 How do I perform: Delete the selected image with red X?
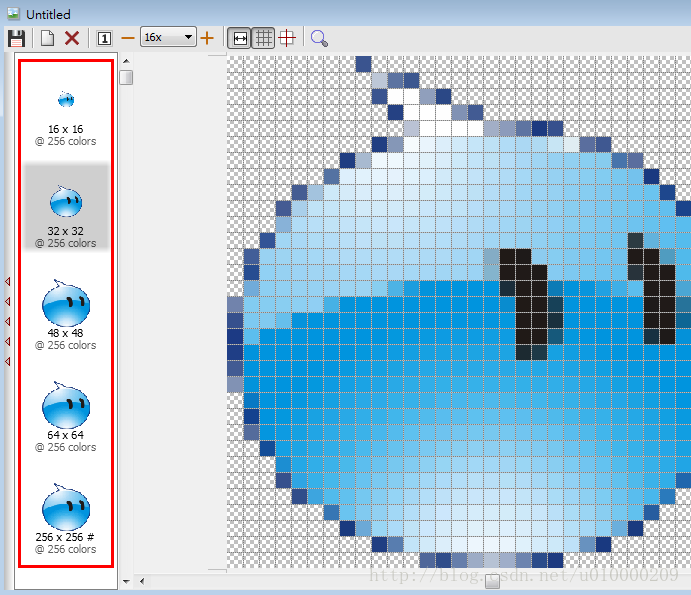72,38
